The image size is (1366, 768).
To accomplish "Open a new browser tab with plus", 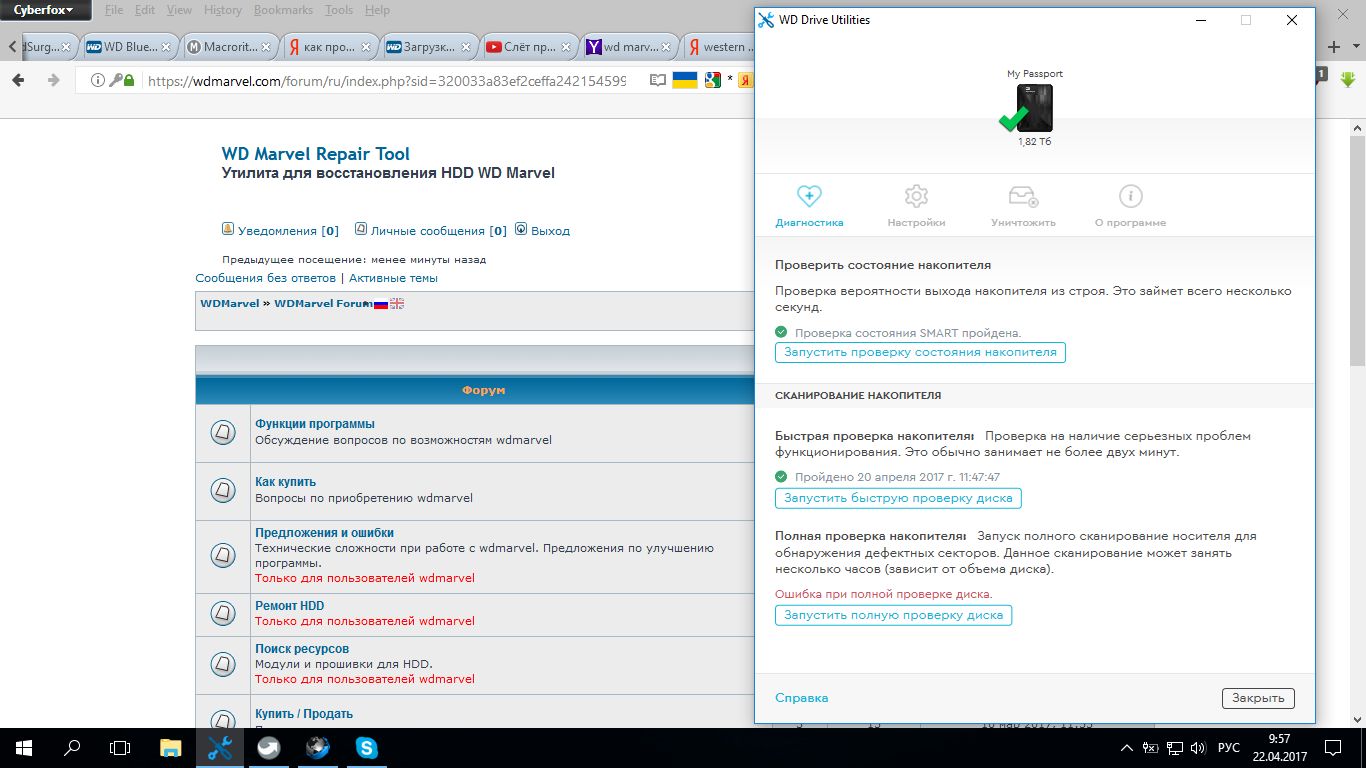I will 1333,47.
